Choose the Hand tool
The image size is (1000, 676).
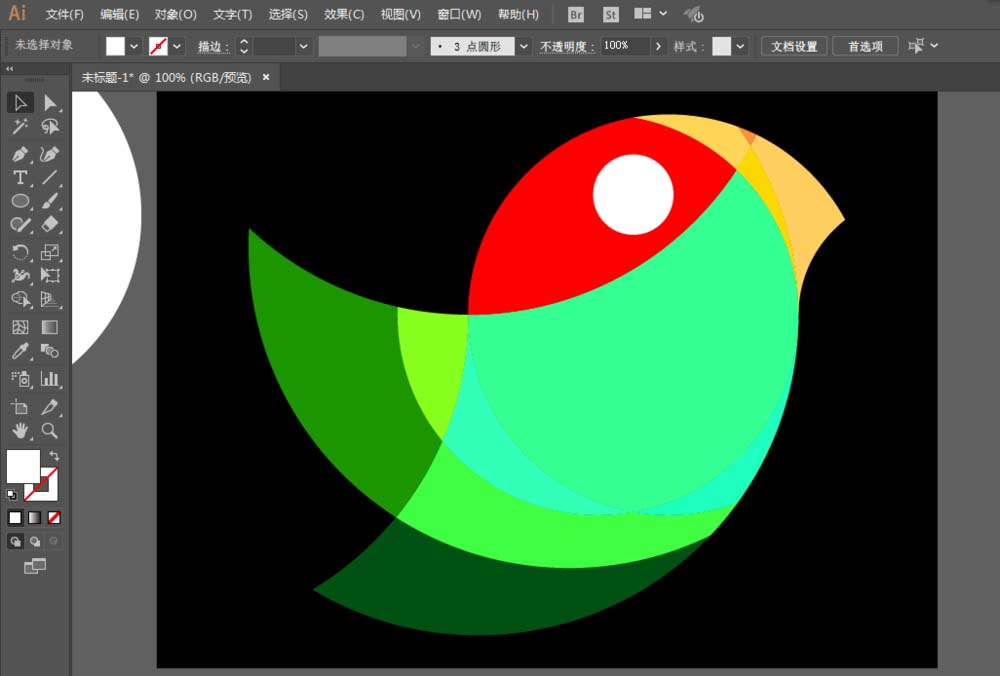[x=20, y=431]
